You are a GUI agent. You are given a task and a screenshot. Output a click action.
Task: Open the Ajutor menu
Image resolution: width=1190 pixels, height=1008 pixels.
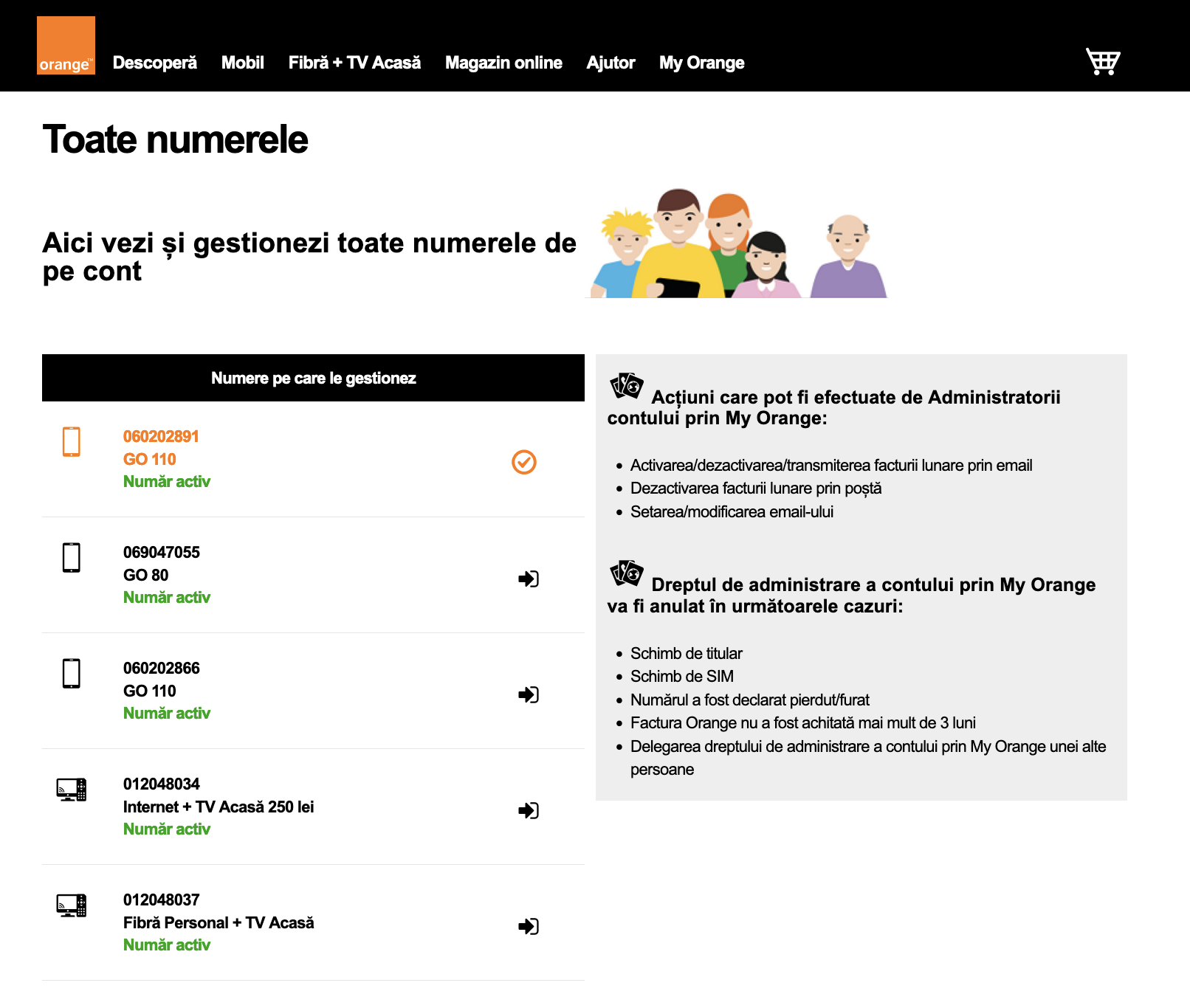611,63
